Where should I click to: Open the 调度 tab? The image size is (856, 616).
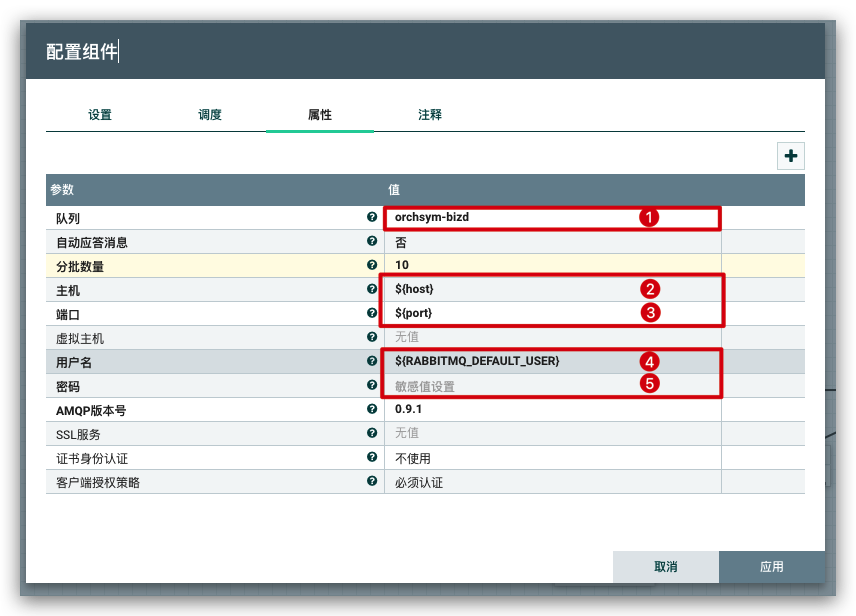coord(210,115)
